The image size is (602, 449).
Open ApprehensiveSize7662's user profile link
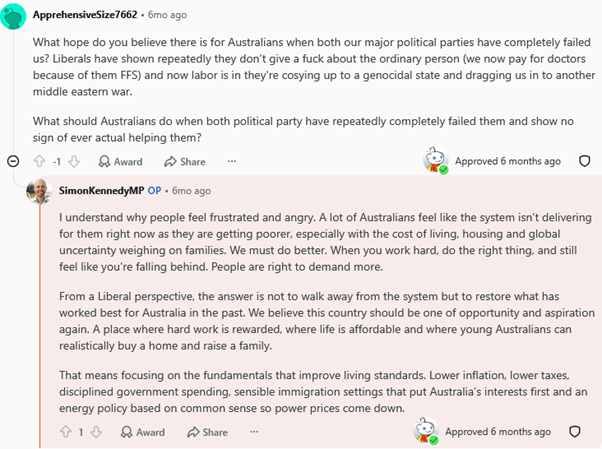point(85,15)
